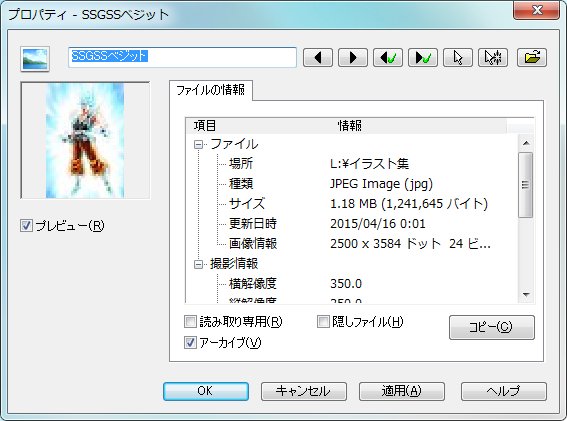Image resolution: width=567 pixels, height=421 pixels.
Task: Go to next file with right arrow button
Action: 353,58
